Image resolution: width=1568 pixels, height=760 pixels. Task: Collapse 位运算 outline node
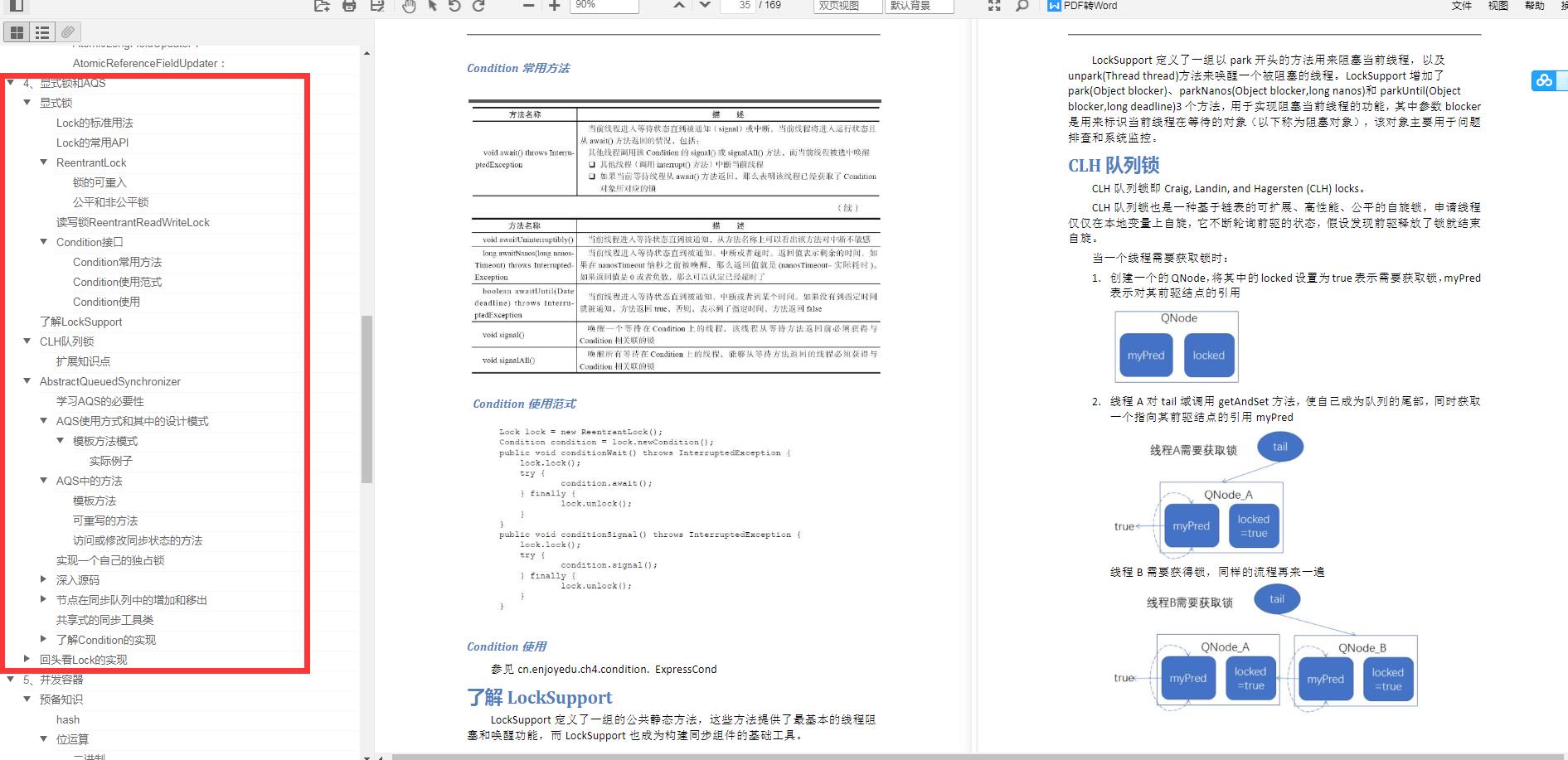tap(44, 739)
